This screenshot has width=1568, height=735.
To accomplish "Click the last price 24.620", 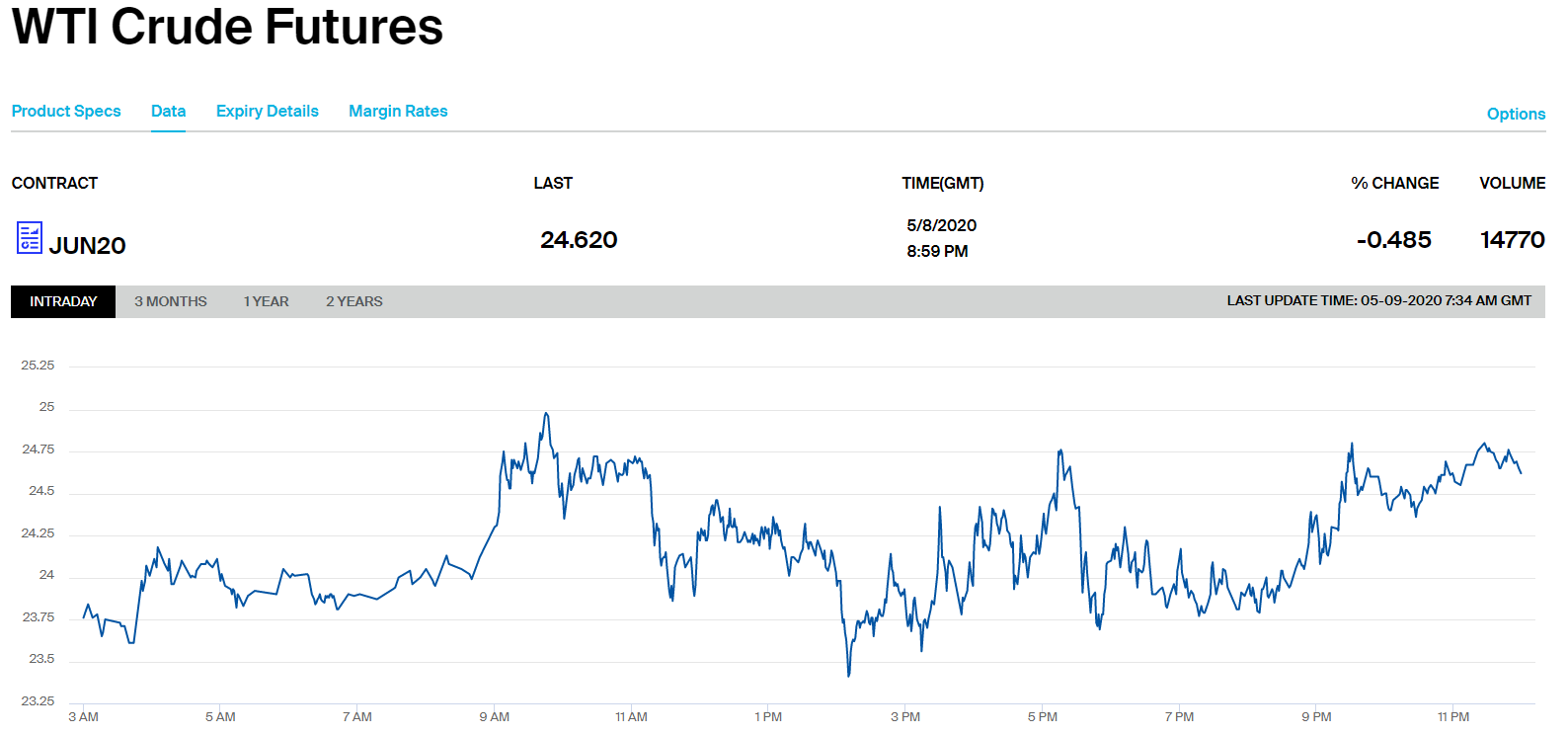I will point(579,240).
